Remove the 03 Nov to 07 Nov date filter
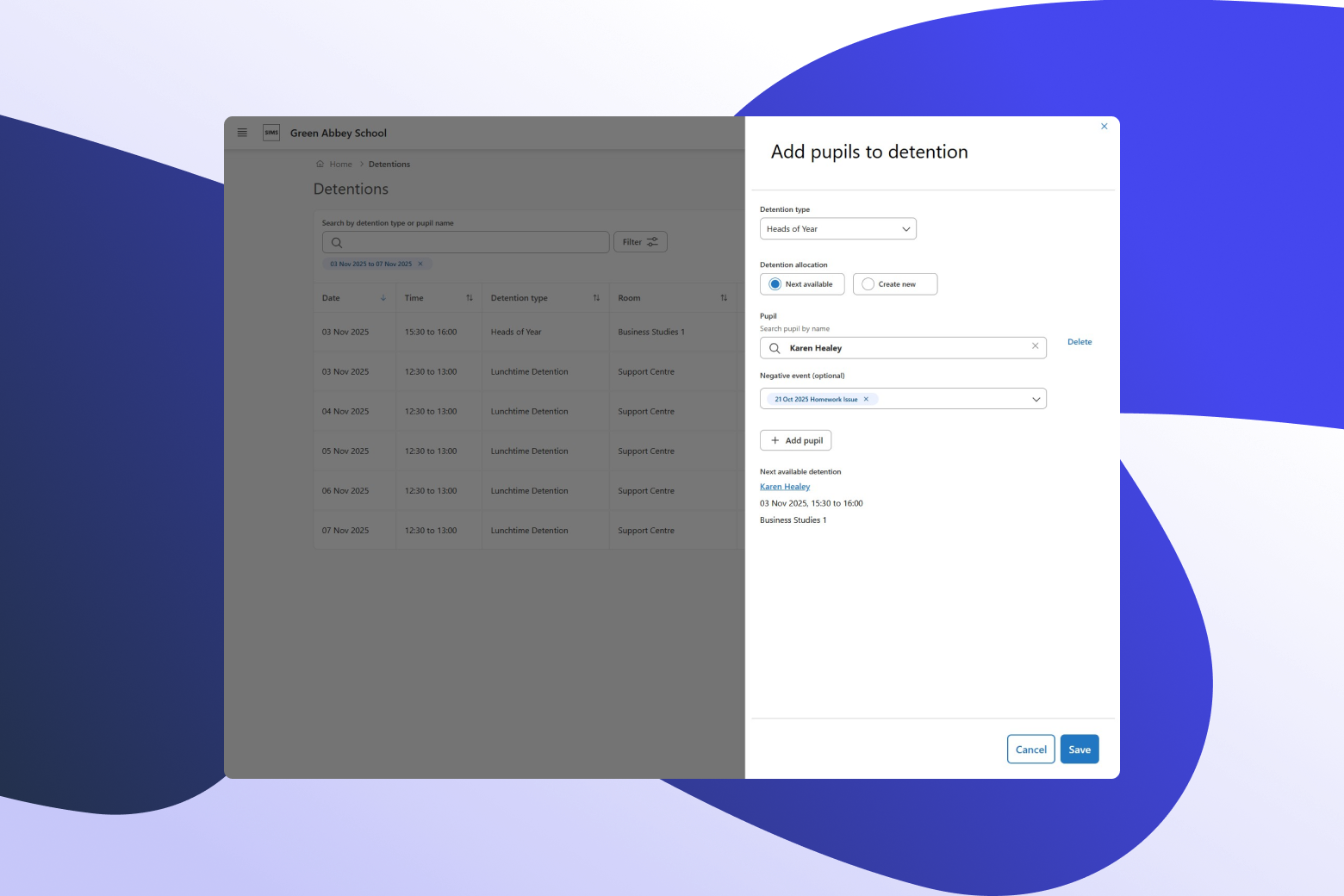 click(x=420, y=264)
